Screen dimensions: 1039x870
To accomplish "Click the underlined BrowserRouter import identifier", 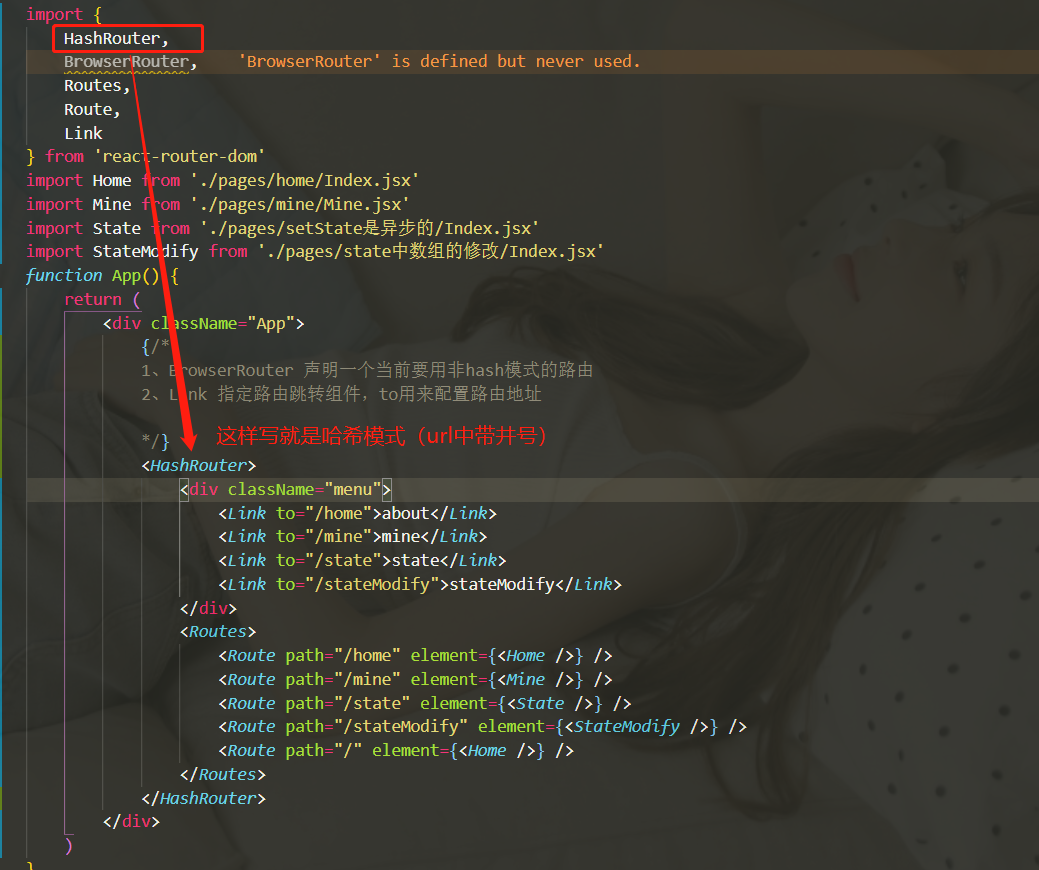I will coord(126,62).
